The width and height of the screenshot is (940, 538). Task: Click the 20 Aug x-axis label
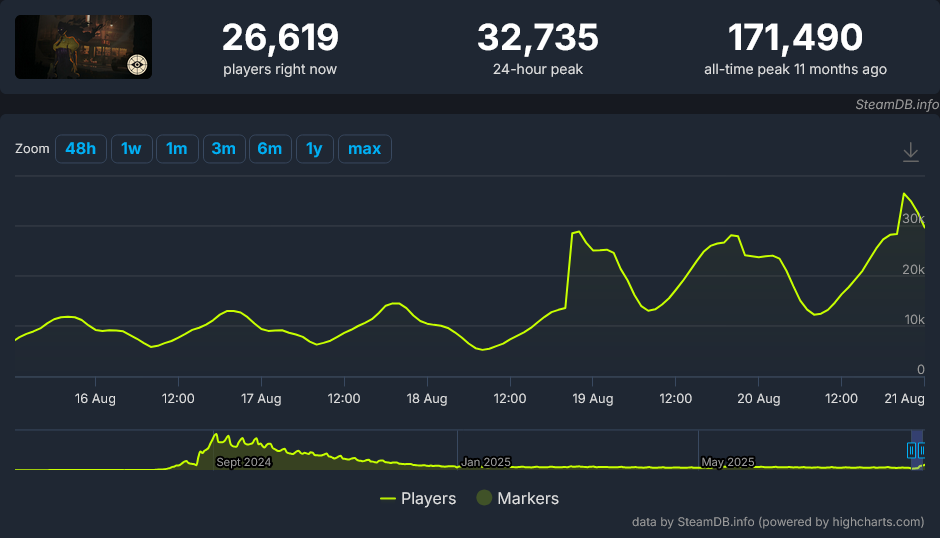[x=758, y=399]
